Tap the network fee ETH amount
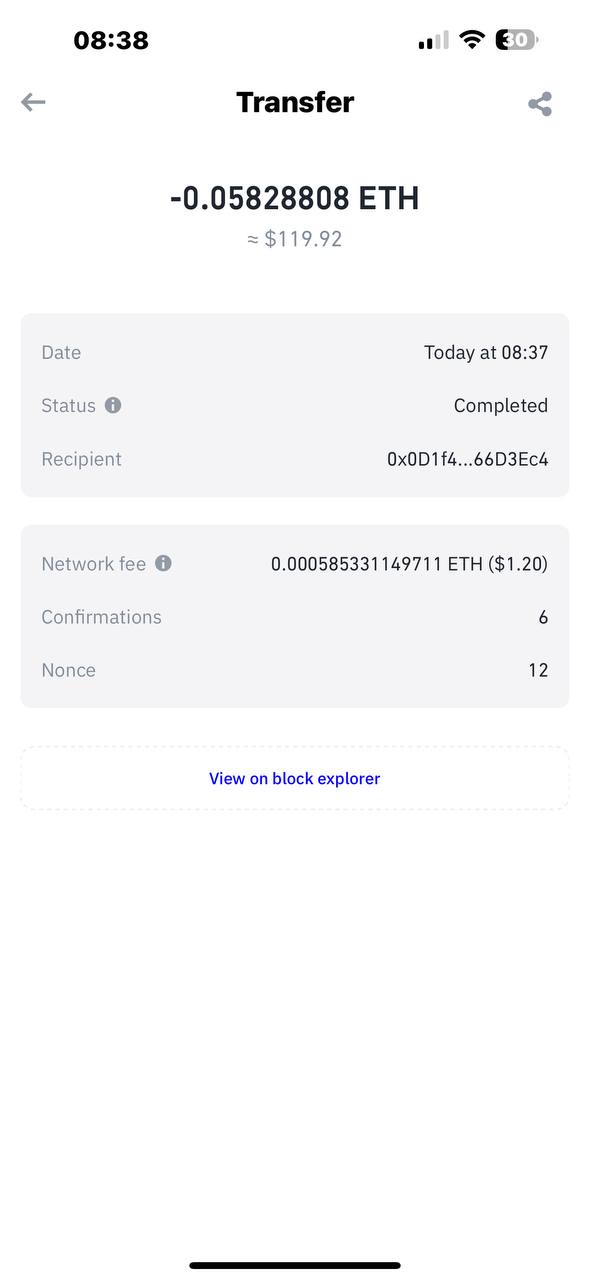The image size is (590, 1280). tap(409, 564)
